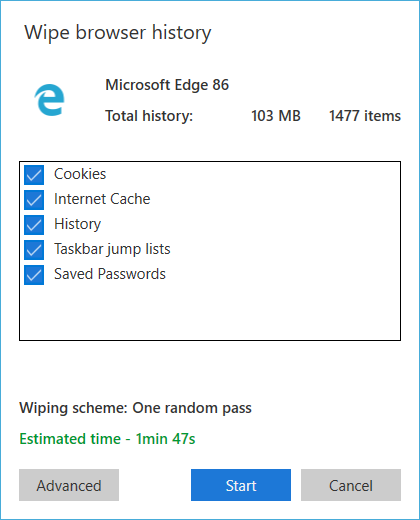Select the Cookies list item label
This screenshot has height=520, width=420.
pos(80,174)
